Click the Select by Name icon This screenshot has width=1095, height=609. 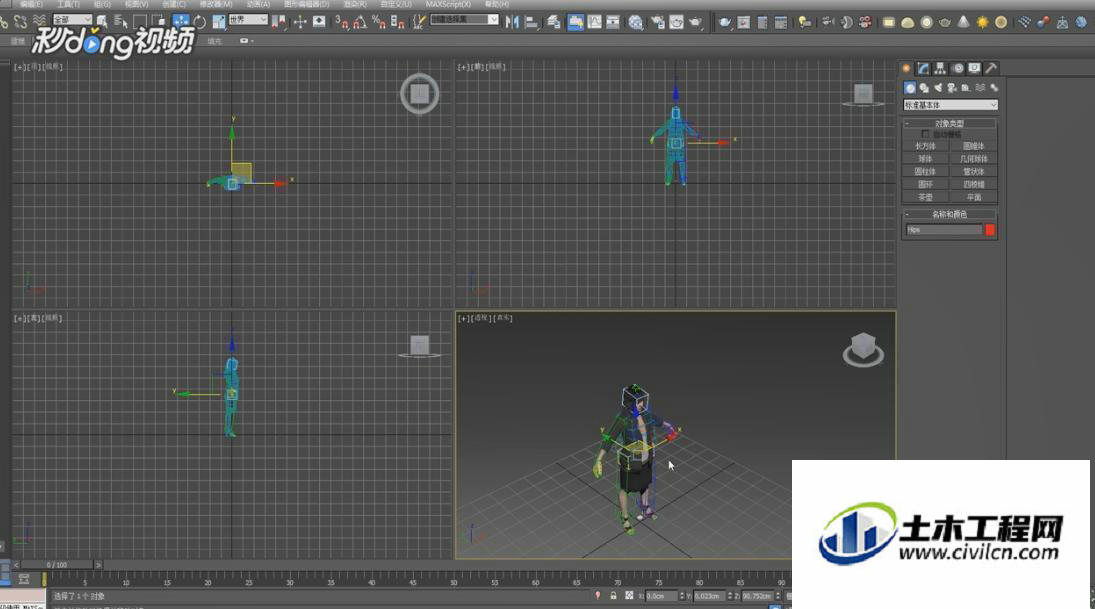(x=121, y=22)
